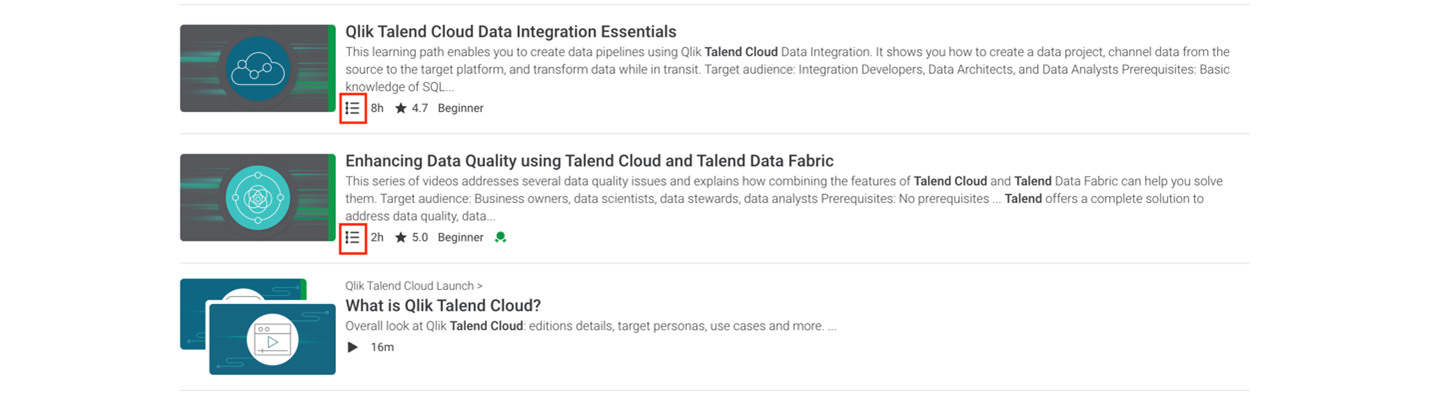Open Qlik Talend Cloud Data Integration Essentials title
The height and width of the screenshot is (395, 1430).
(x=511, y=32)
